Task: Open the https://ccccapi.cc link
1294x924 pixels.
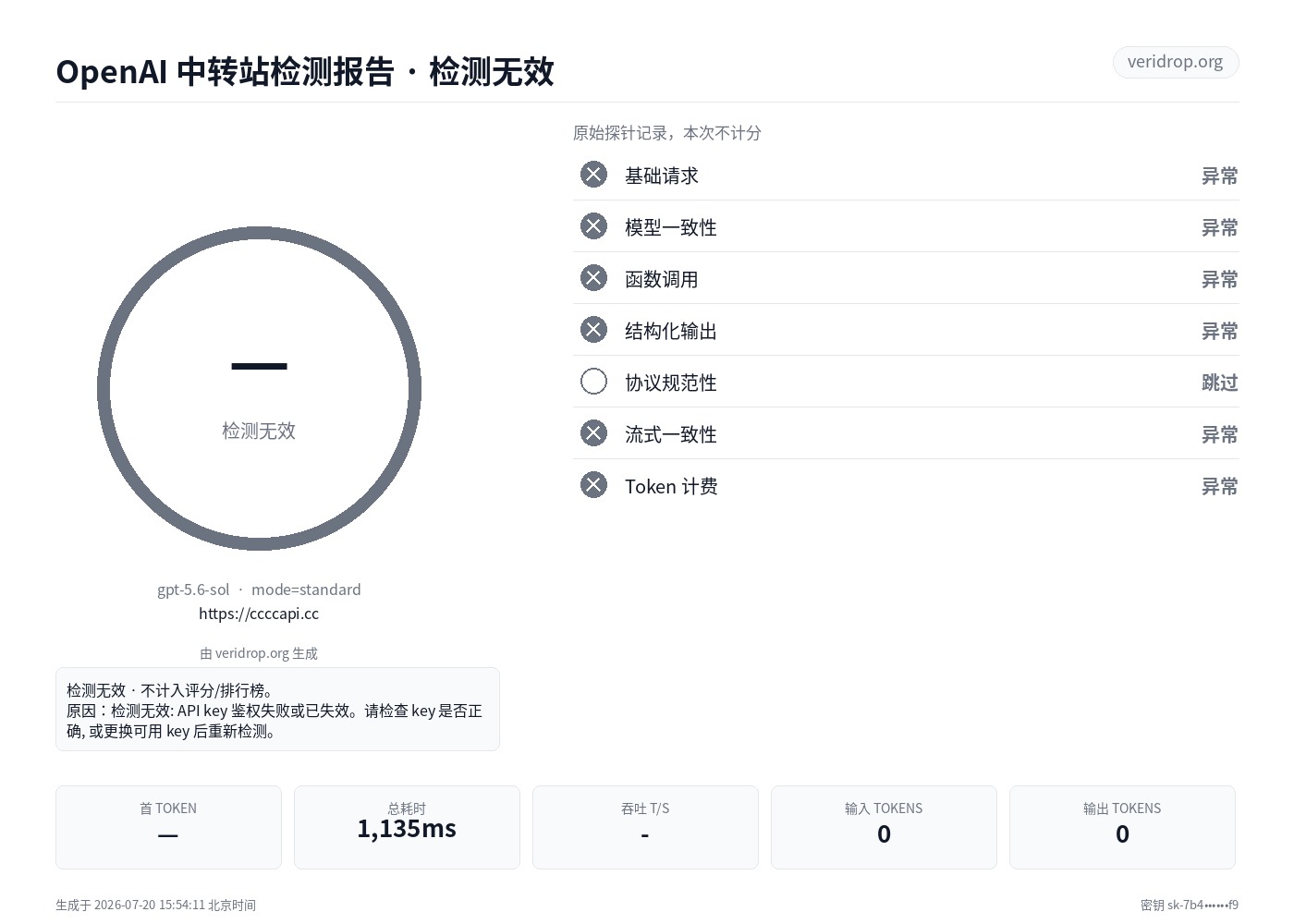Action: click(x=259, y=614)
